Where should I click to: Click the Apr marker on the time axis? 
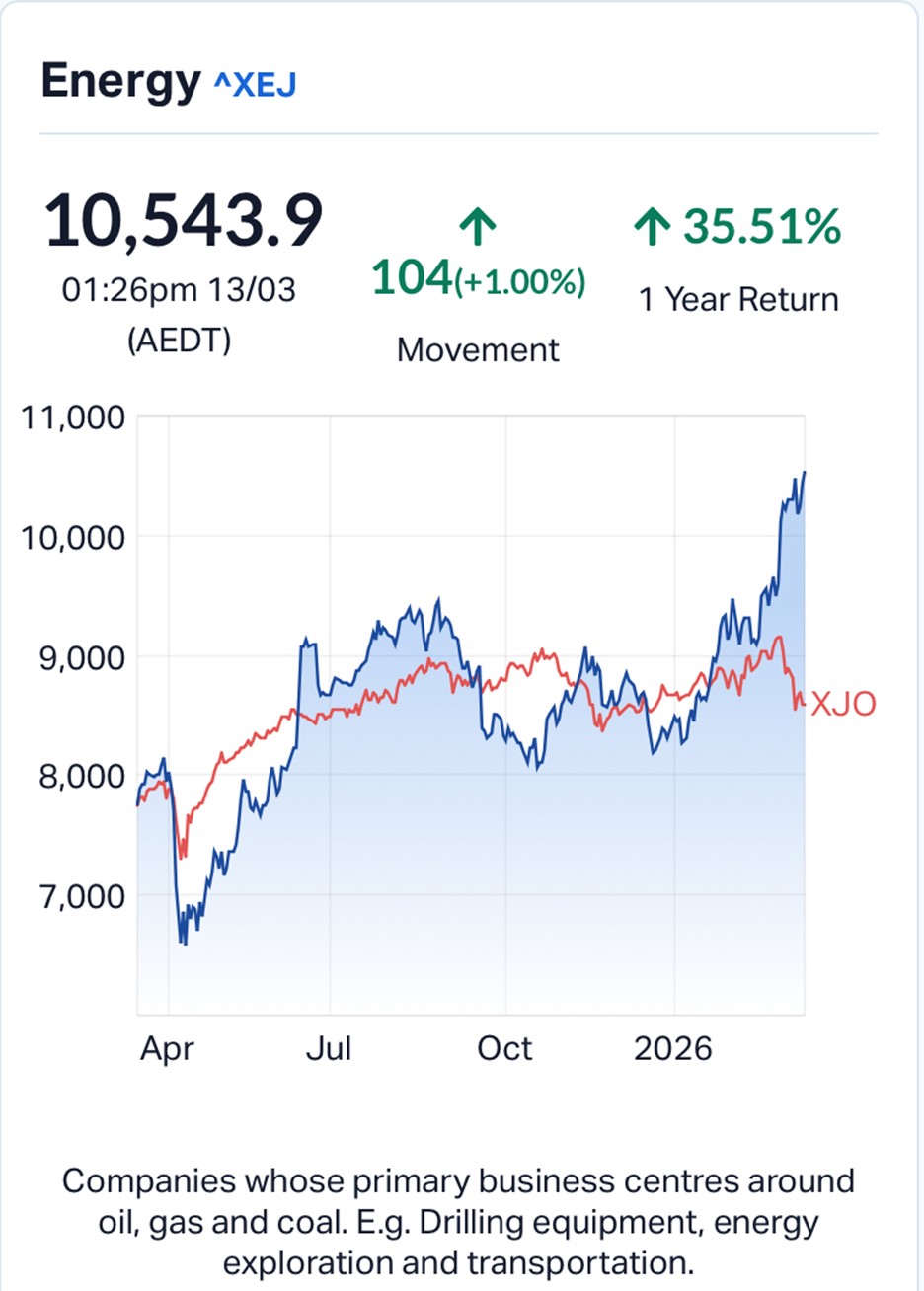tap(167, 1048)
